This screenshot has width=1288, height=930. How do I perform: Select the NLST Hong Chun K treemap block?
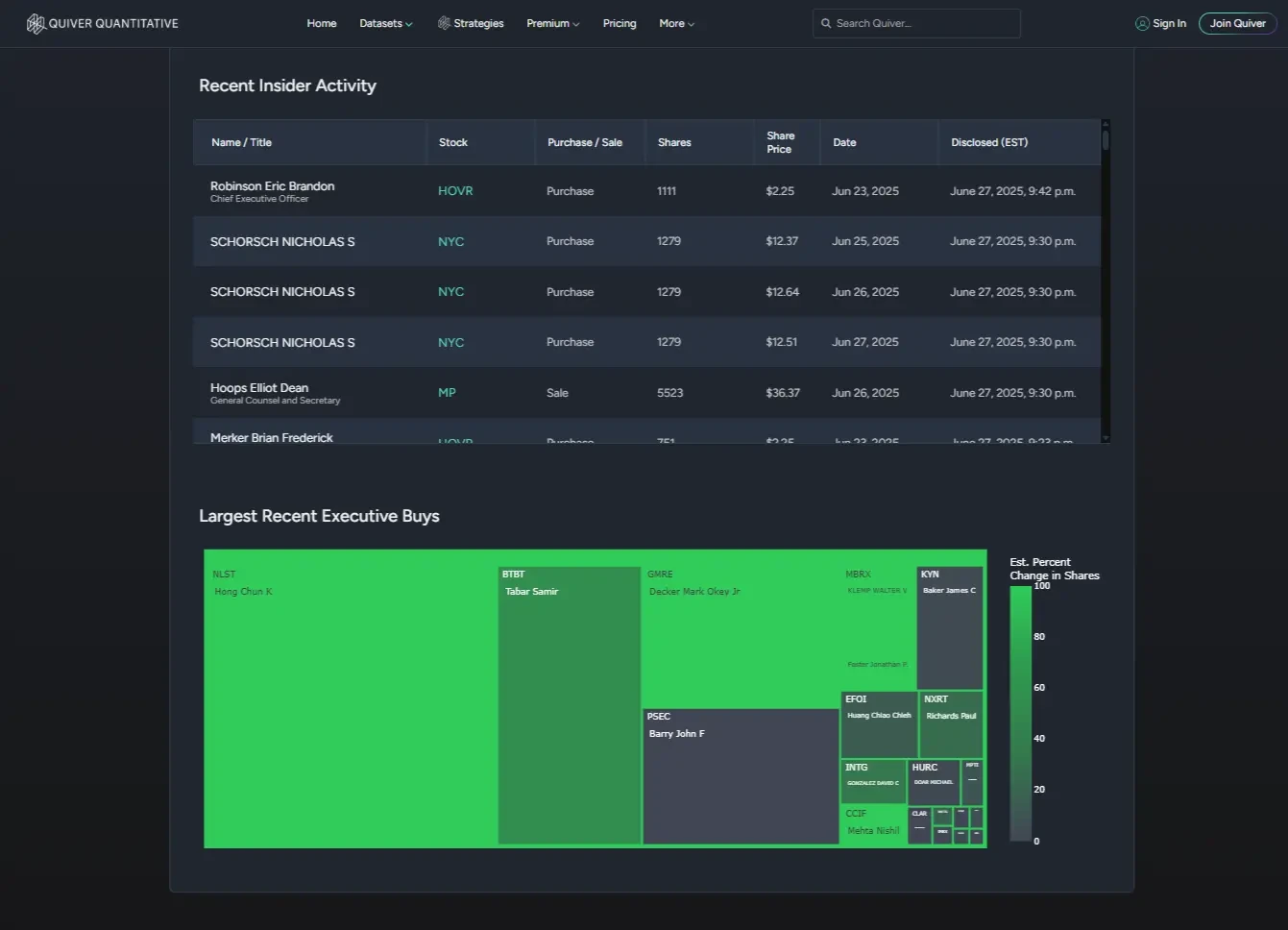pyautogui.click(x=352, y=706)
